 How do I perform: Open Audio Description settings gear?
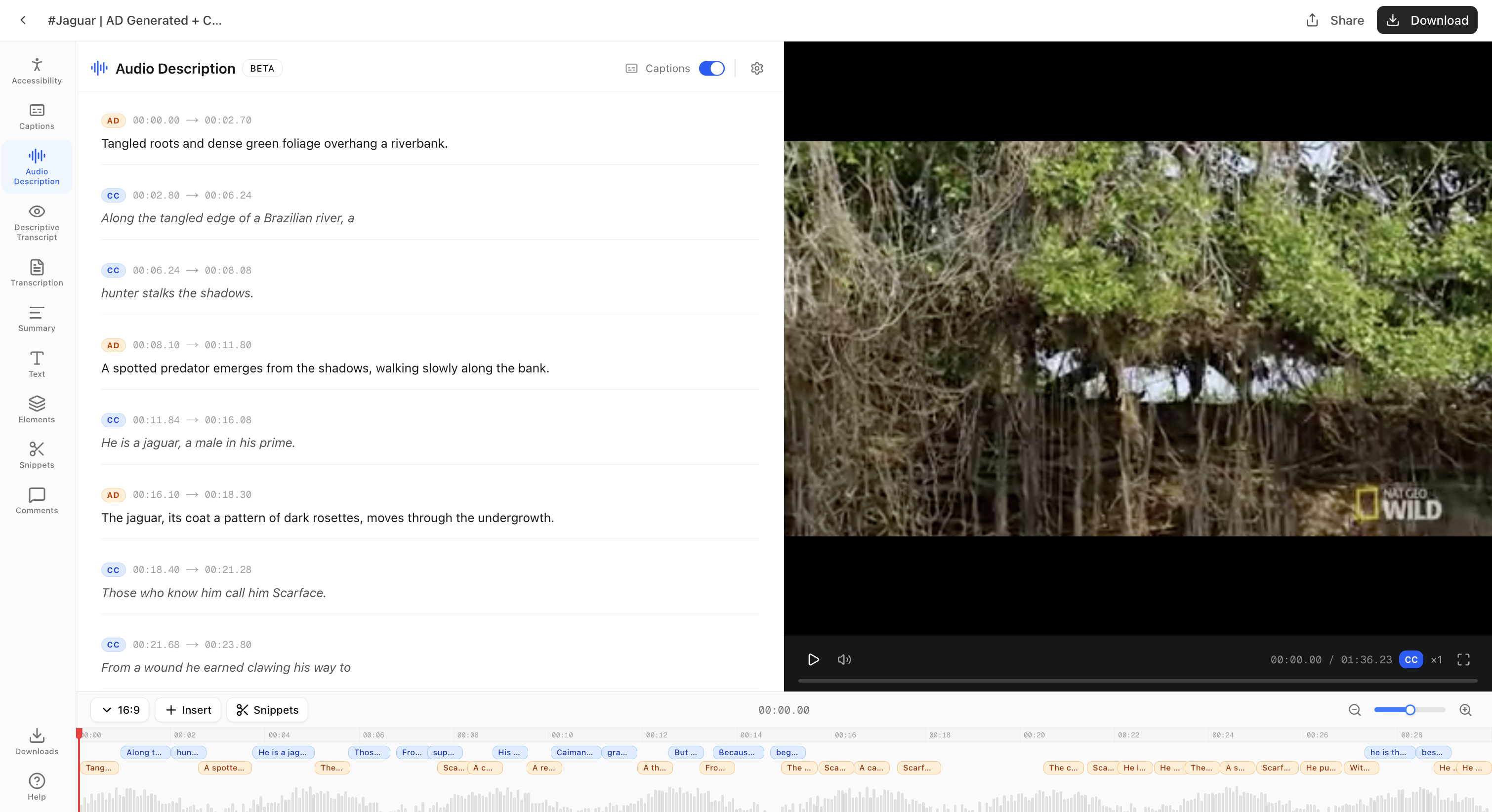click(756, 68)
